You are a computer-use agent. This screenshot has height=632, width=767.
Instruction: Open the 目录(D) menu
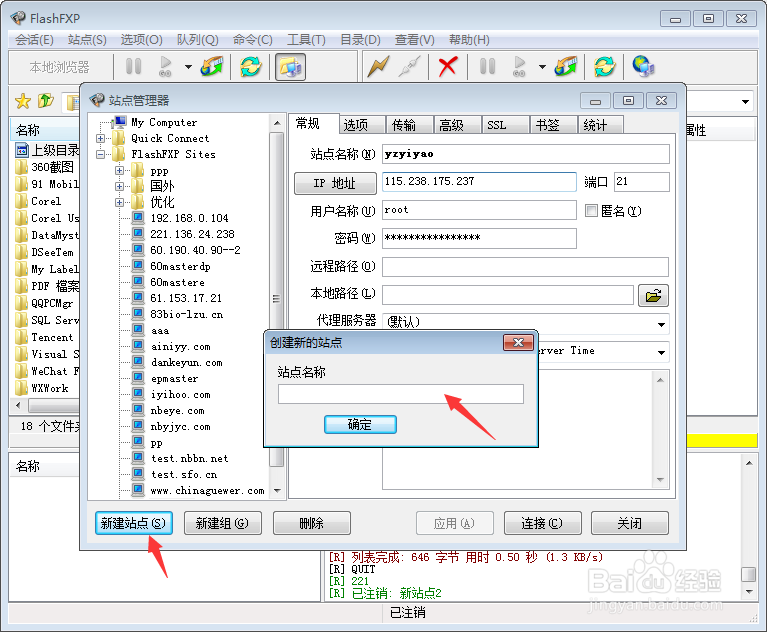(x=360, y=40)
